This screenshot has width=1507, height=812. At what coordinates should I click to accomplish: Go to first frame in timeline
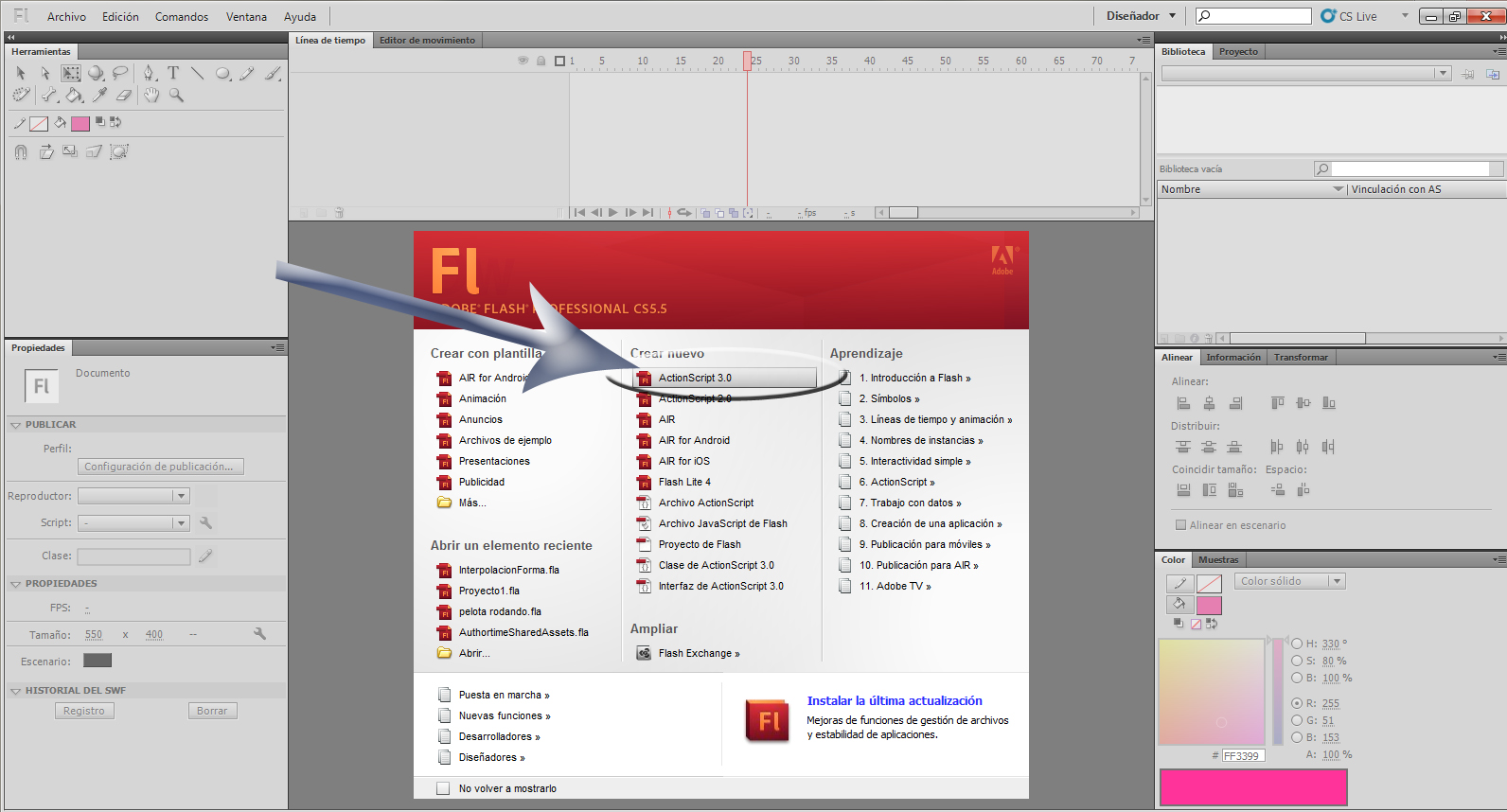point(579,213)
